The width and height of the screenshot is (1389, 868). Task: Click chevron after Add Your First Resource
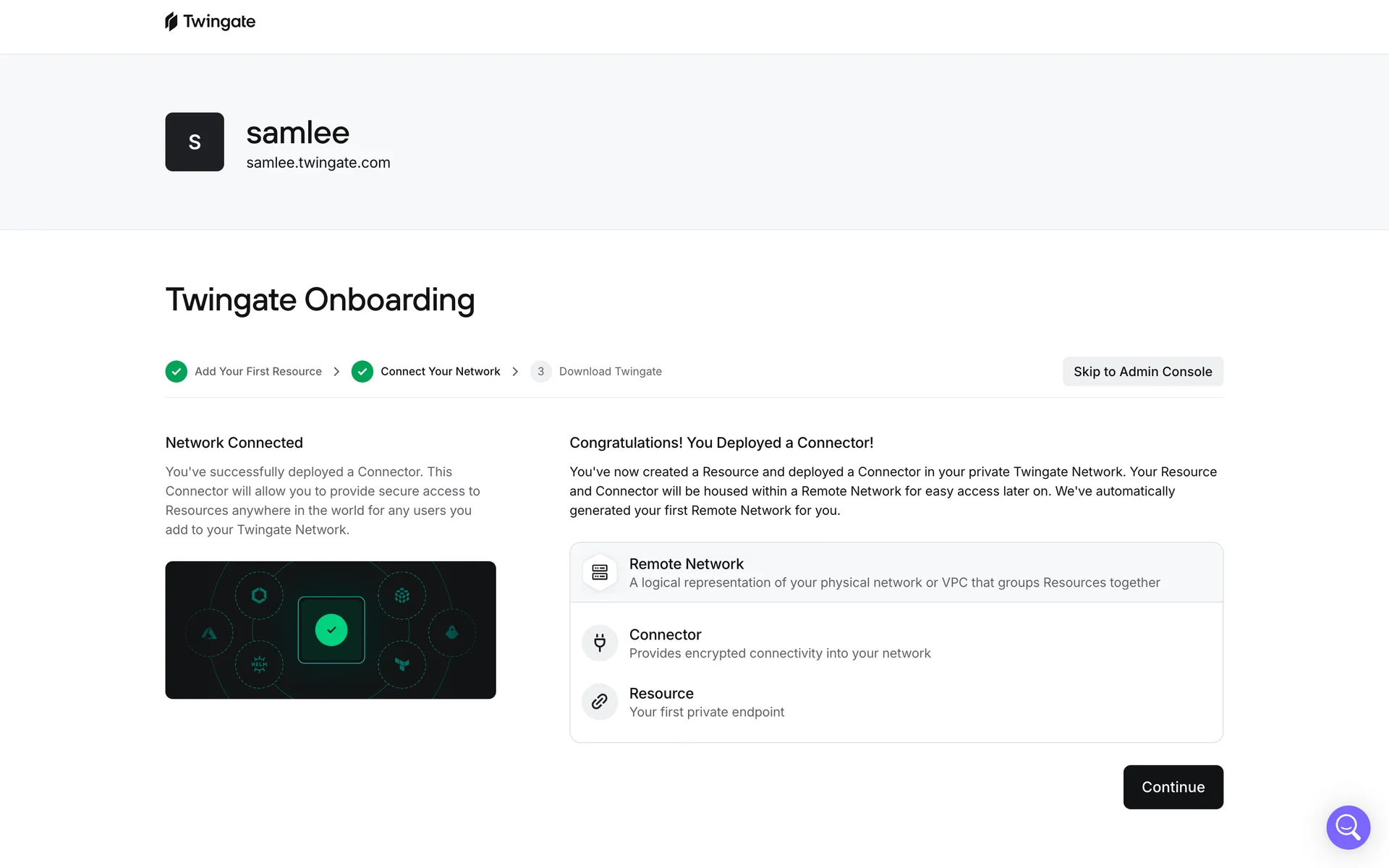point(336,371)
